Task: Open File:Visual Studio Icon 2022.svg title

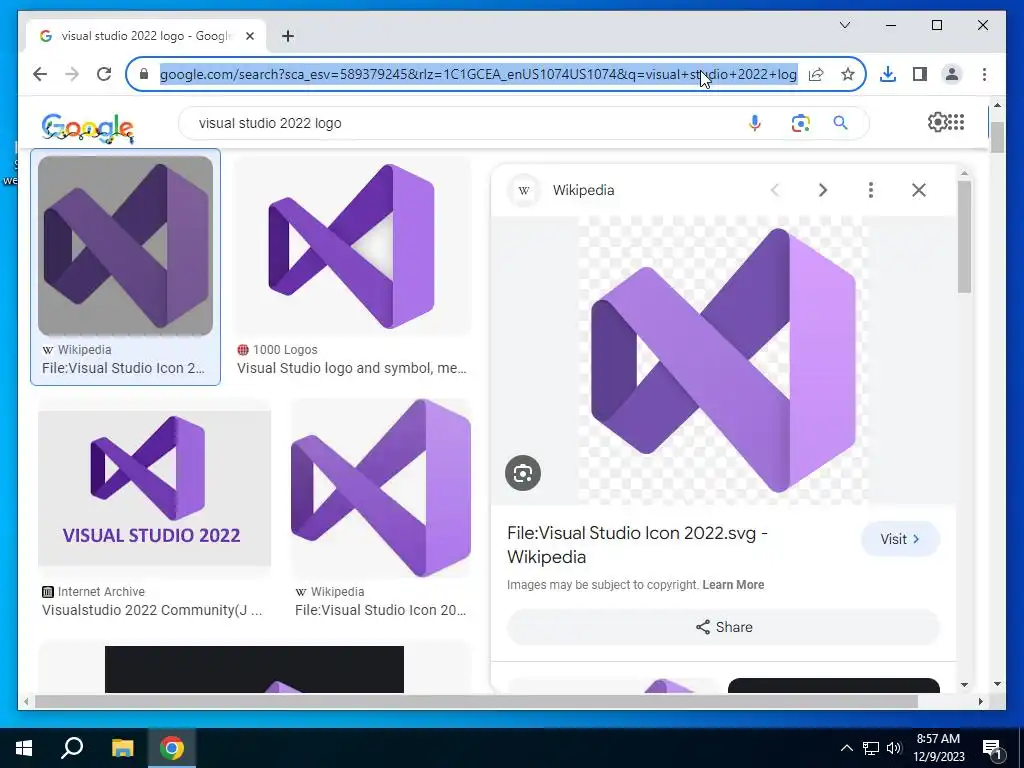Action: point(637,545)
